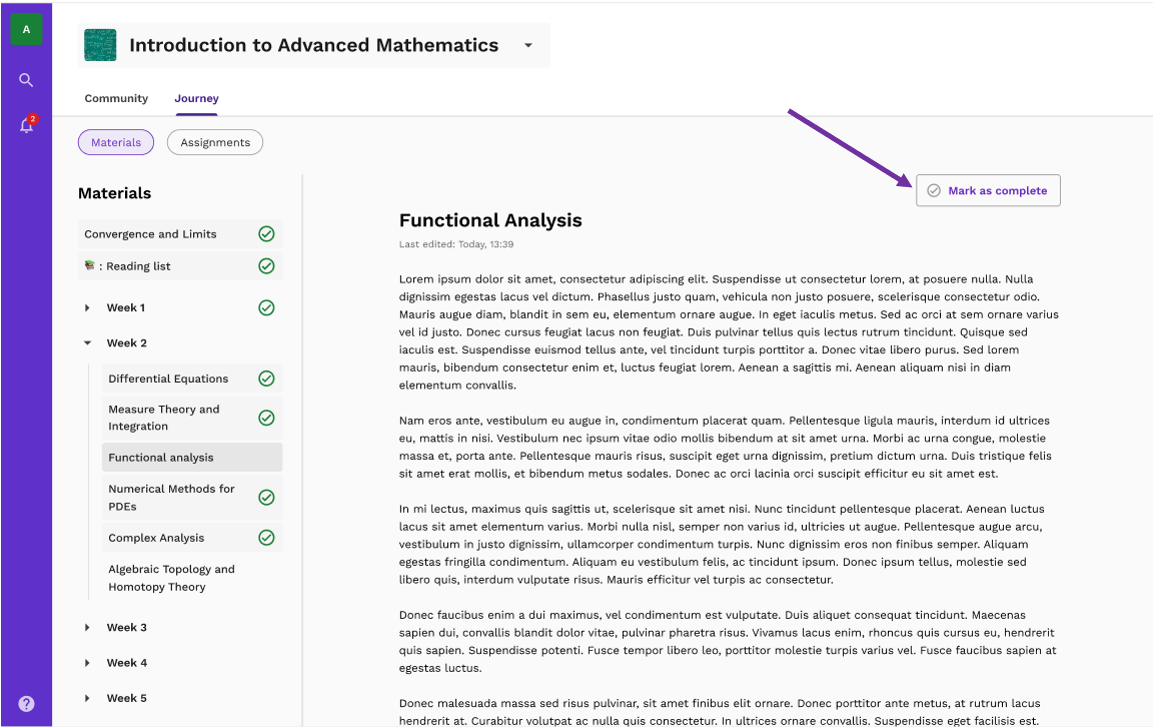Switch to the Community tab
1168x727 pixels.
click(x=115, y=98)
